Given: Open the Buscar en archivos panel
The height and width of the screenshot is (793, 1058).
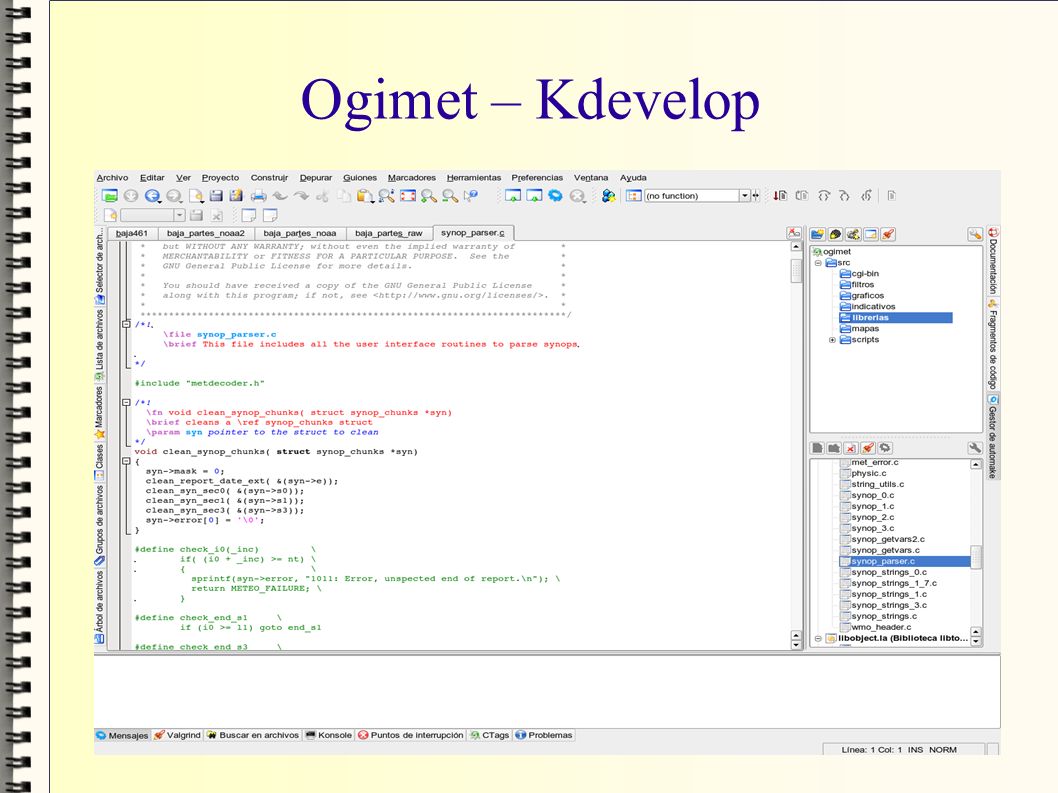Looking at the screenshot, I should click(x=253, y=736).
